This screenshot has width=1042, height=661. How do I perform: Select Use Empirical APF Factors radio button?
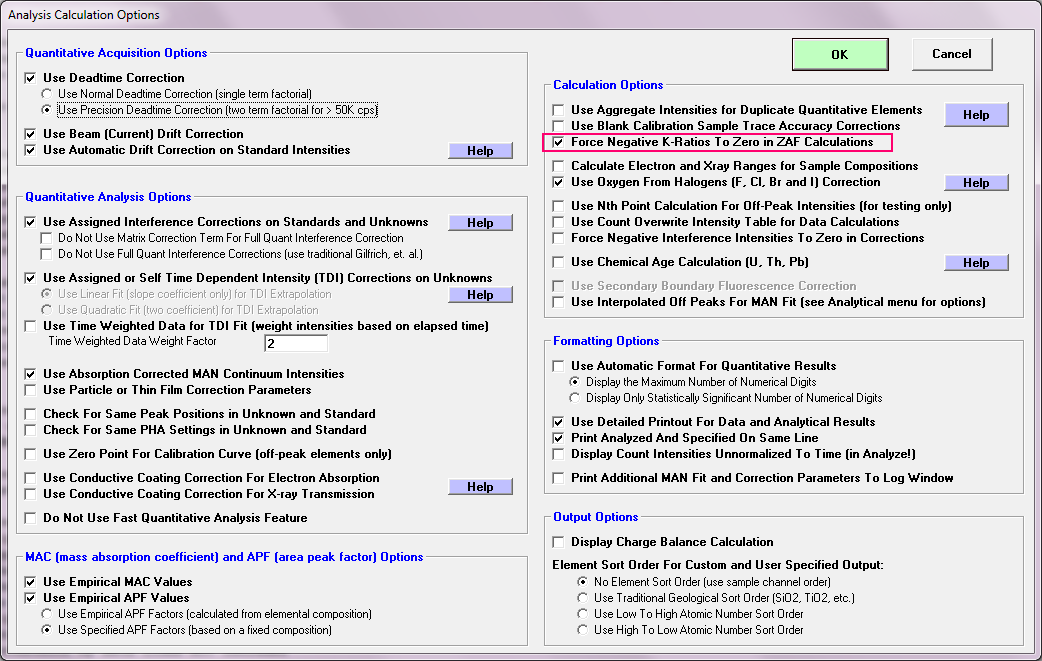pyautogui.click(x=47, y=614)
